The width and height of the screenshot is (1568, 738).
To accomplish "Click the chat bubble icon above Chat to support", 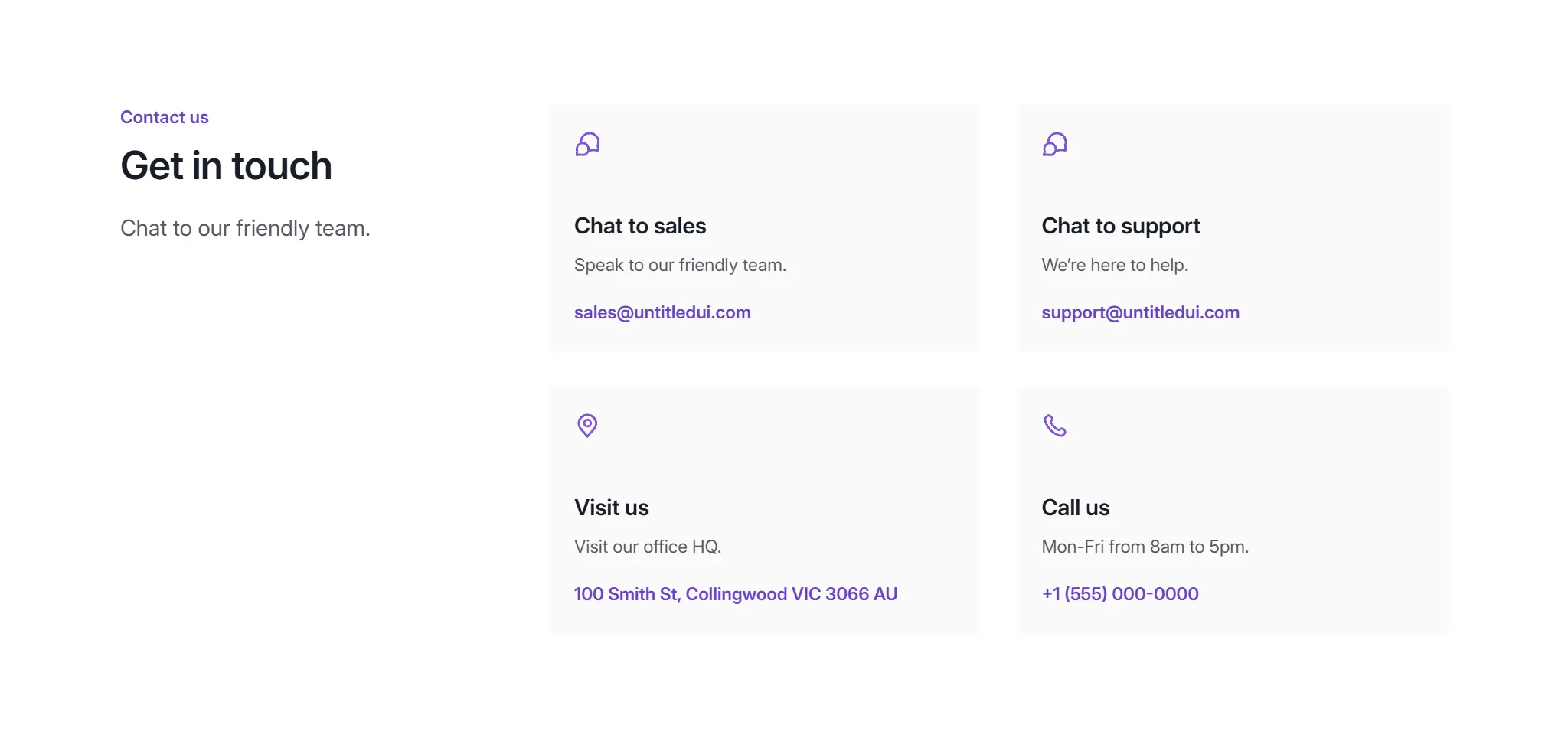I will [x=1054, y=144].
